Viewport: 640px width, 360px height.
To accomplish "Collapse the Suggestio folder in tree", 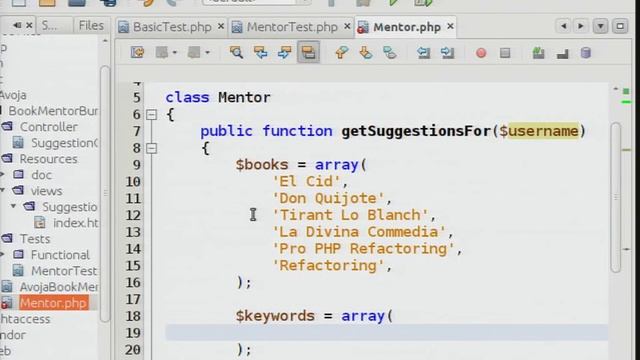I will coord(14,207).
